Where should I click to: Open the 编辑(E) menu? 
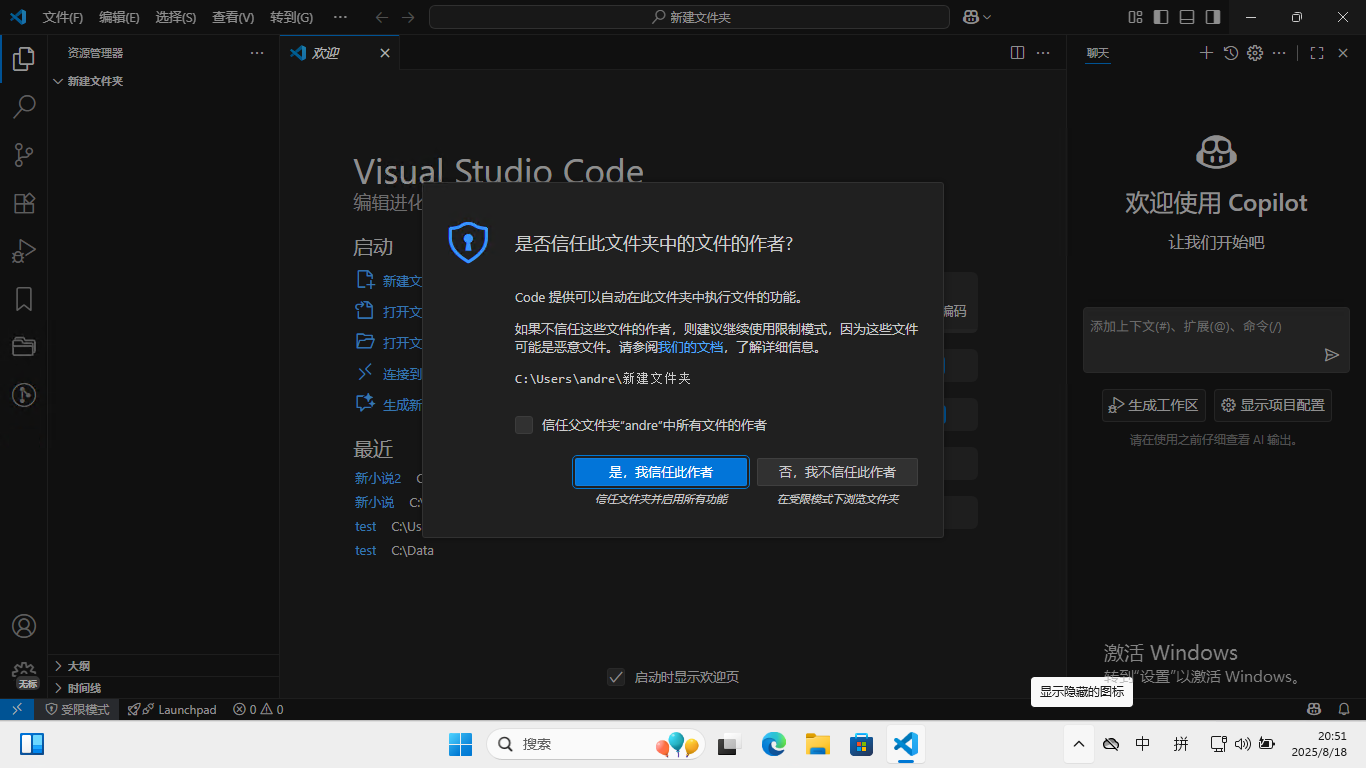point(119,17)
